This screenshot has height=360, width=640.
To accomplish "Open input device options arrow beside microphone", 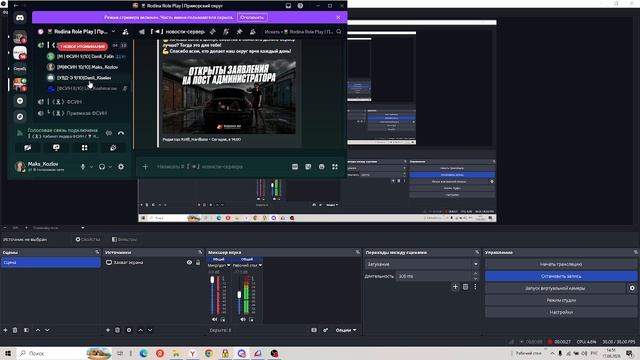I will (91, 167).
